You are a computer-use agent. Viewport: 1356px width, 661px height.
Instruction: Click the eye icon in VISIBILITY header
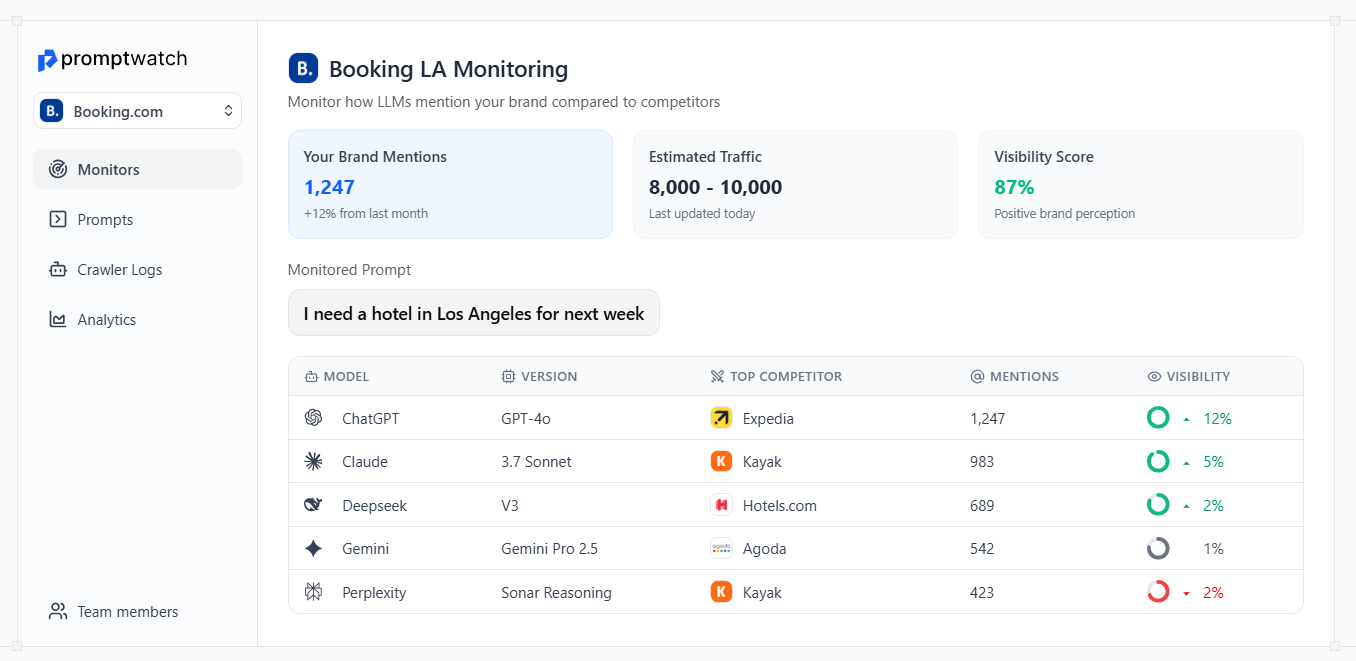(x=1154, y=377)
